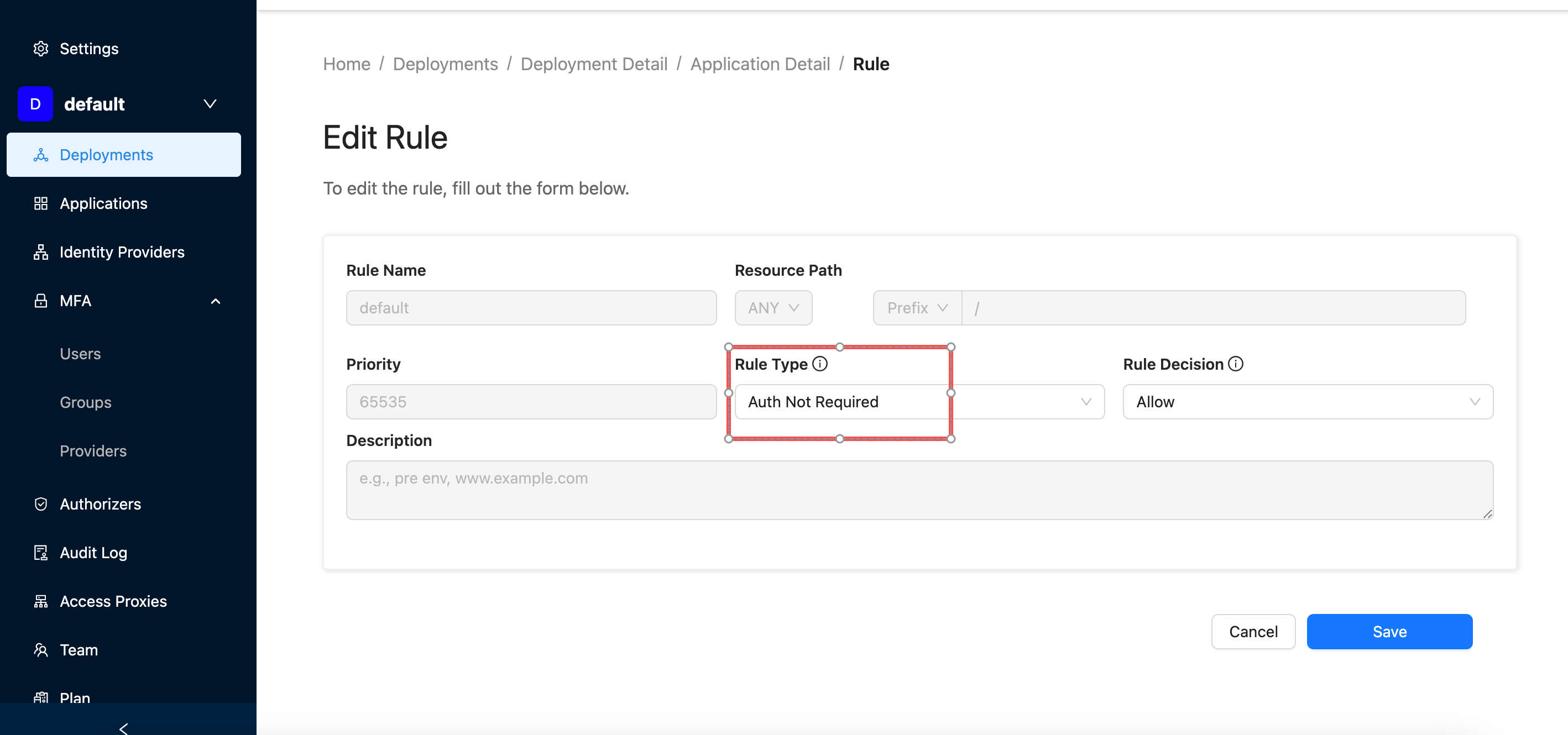This screenshot has height=735, width=1568.
Task: Click the Applications grid icon
Action: tap(41, 203)
